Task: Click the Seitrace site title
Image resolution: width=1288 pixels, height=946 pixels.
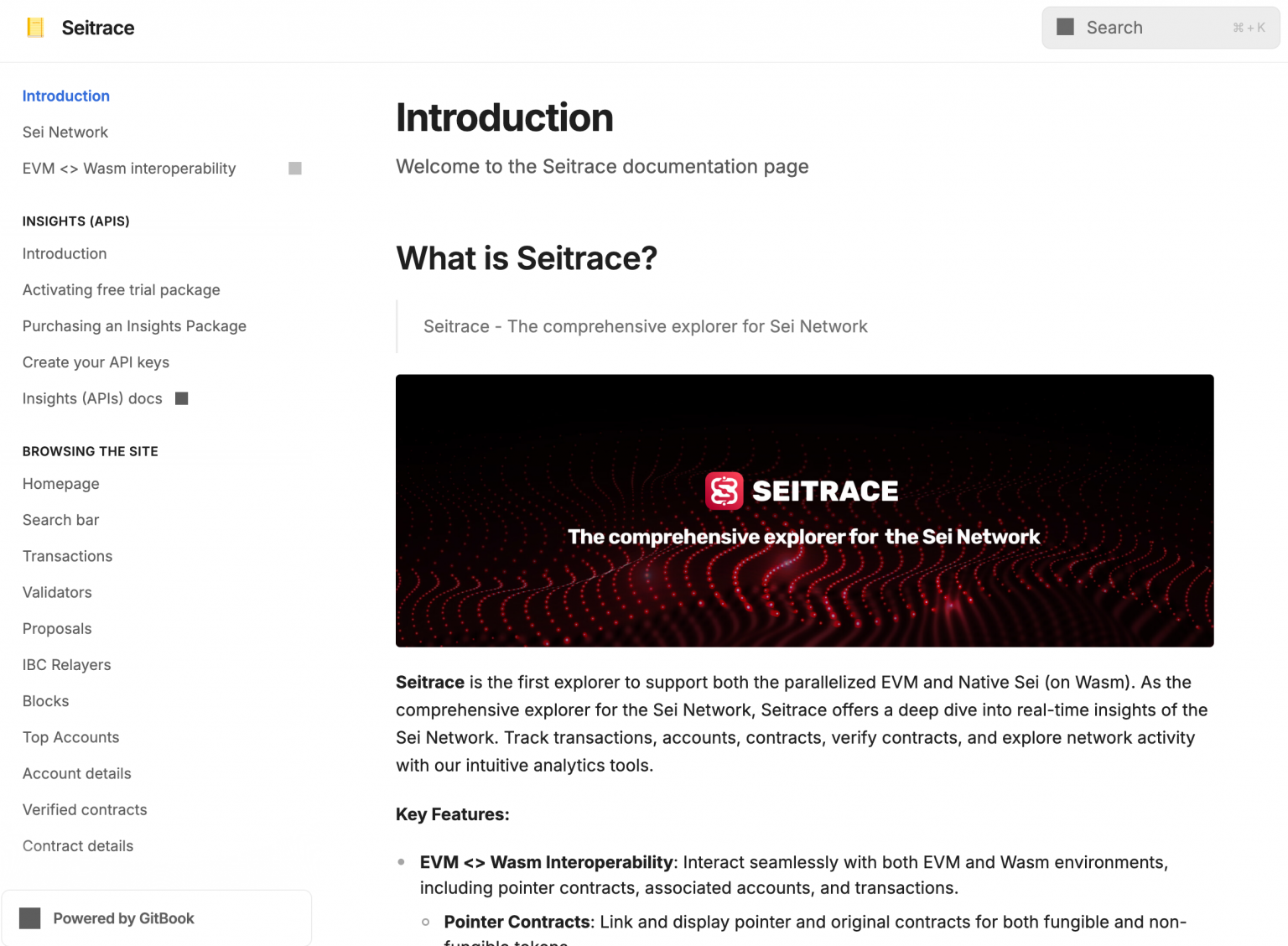Action: point(98,28)
